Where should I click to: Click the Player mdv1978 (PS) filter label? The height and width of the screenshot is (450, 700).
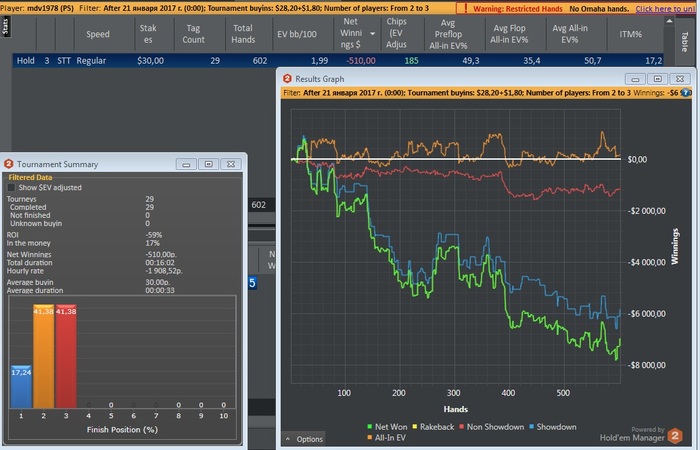pyautogui.click(x=37, y=8)
